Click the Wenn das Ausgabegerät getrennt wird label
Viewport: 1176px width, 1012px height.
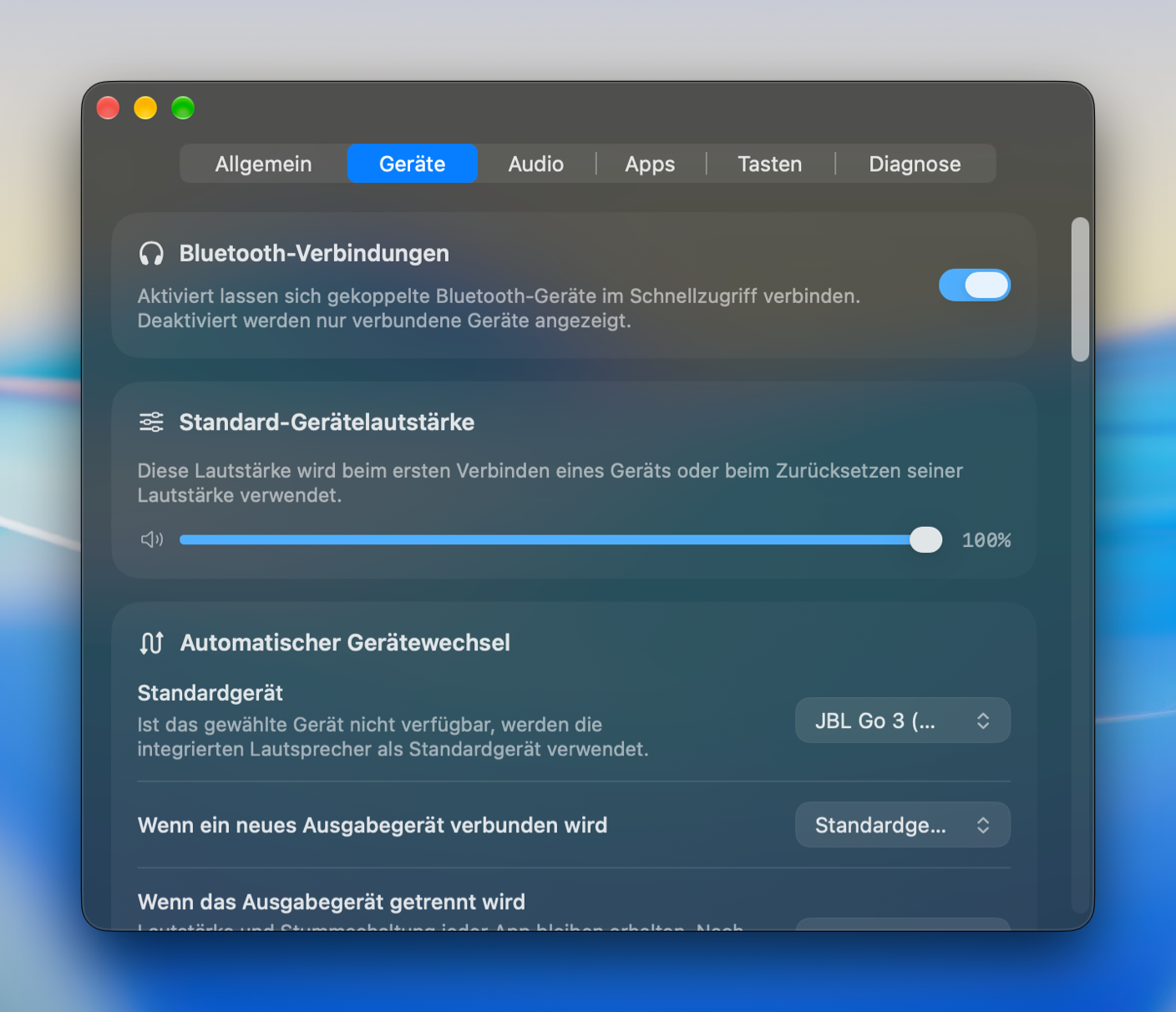click(332, 902)
